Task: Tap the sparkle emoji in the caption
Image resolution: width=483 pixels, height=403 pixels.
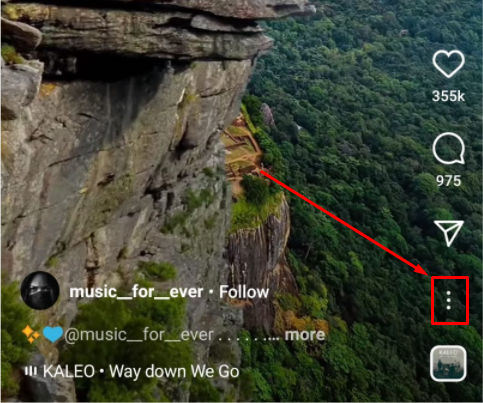Action: [x=31, y=334]
